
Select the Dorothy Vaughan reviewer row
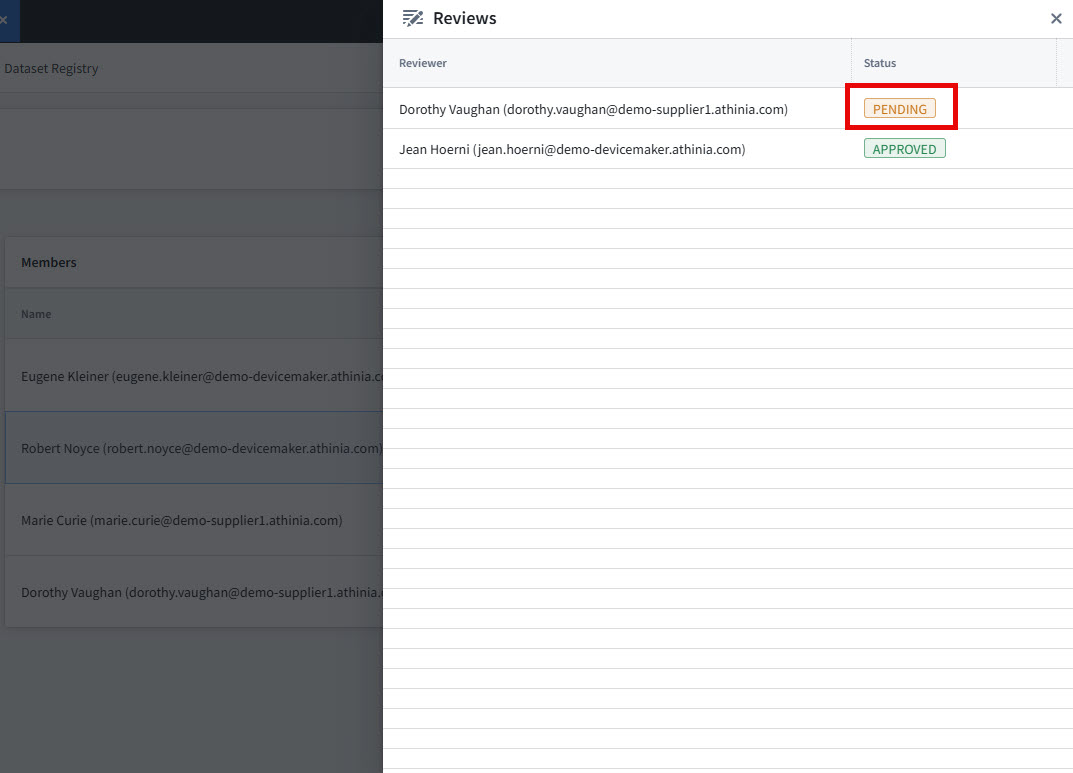[727, 109]
